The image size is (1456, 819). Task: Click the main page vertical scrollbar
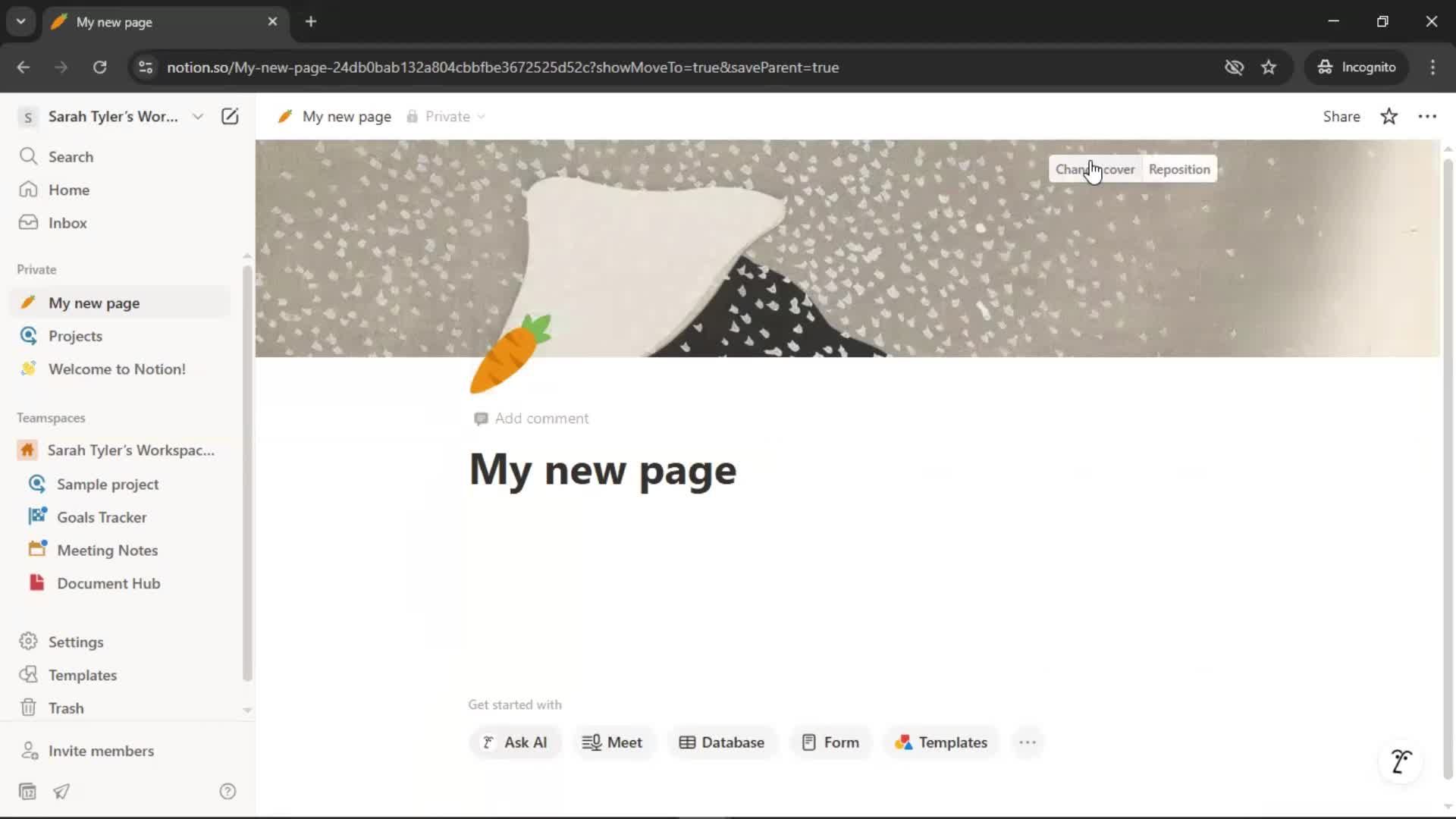1448,470
